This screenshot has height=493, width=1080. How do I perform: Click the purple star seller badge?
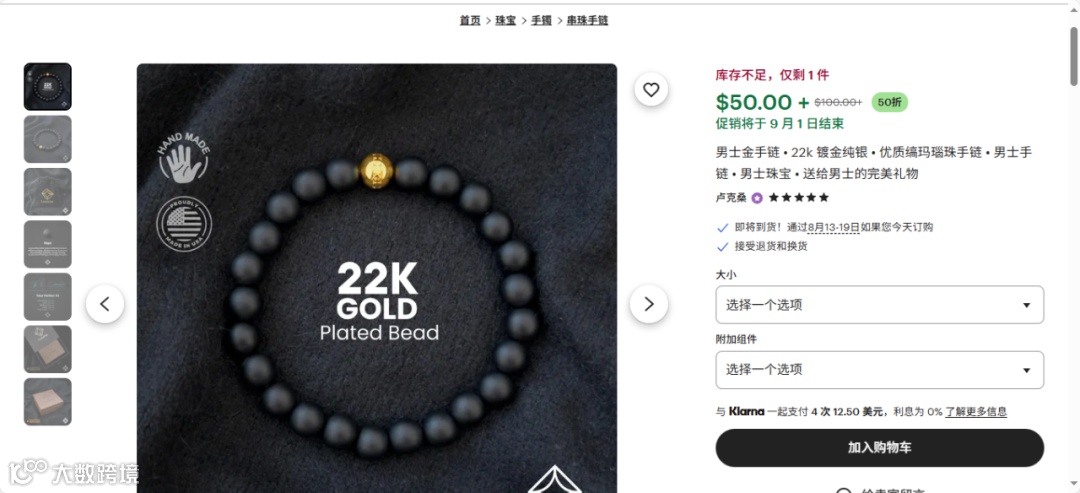pos(757,198)
